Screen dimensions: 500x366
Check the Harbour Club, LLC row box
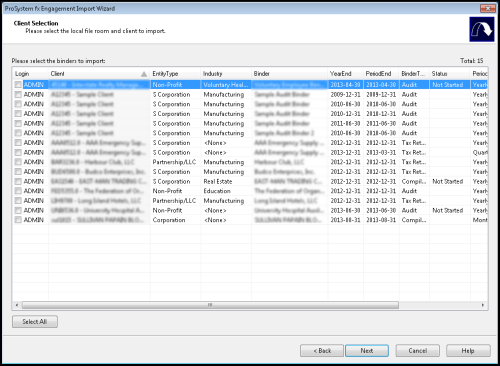(18, 162)
